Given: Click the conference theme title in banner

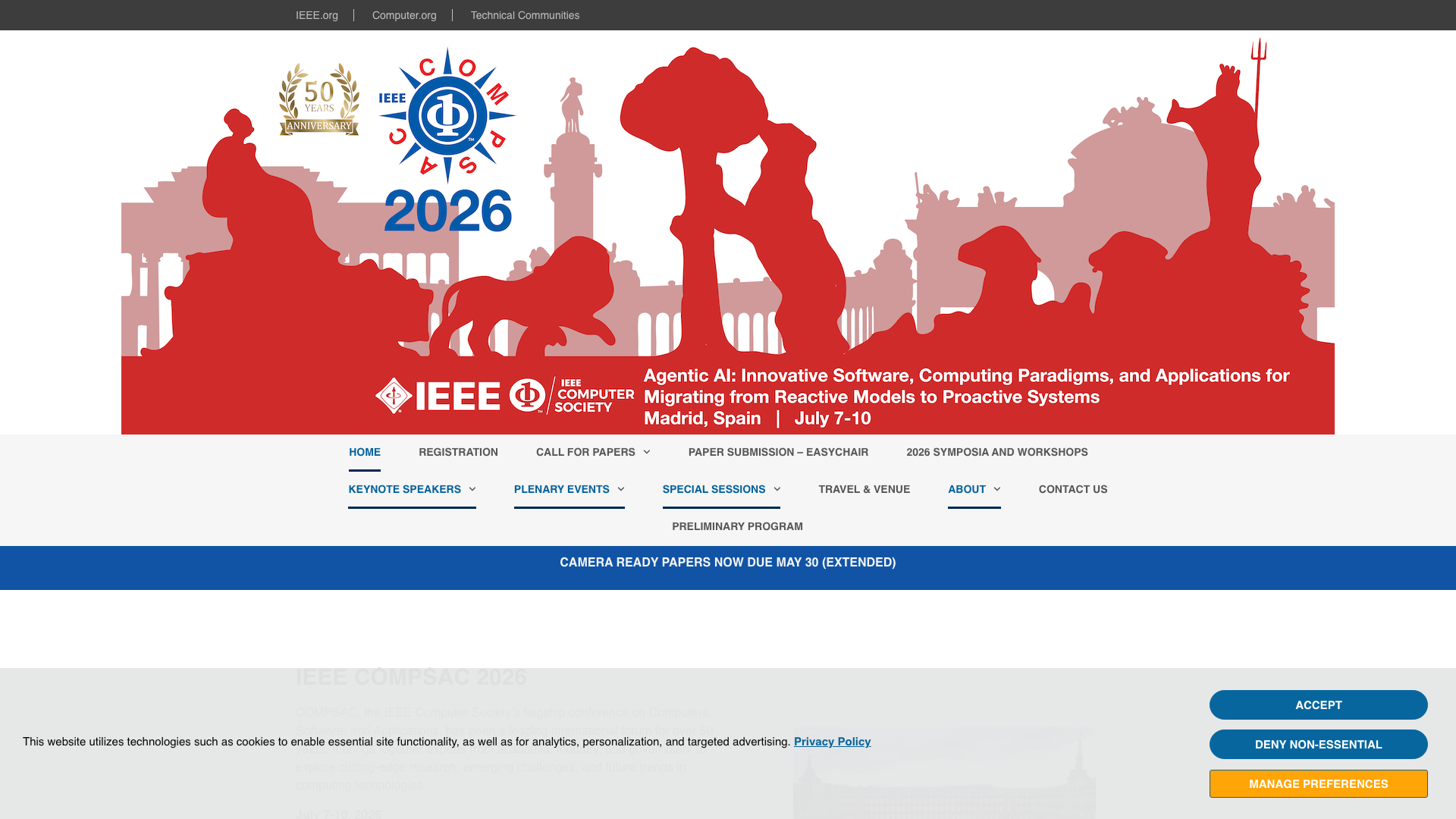Looking at the screenshot, I should pyautogui.click(x=966, y=386).
